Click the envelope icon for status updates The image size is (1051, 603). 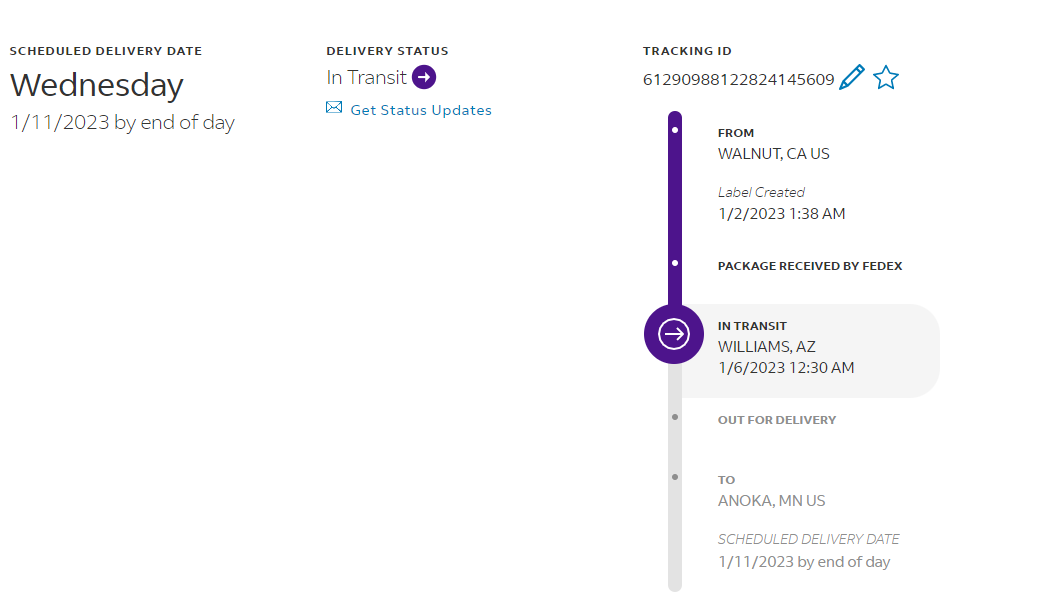point(334,108)
